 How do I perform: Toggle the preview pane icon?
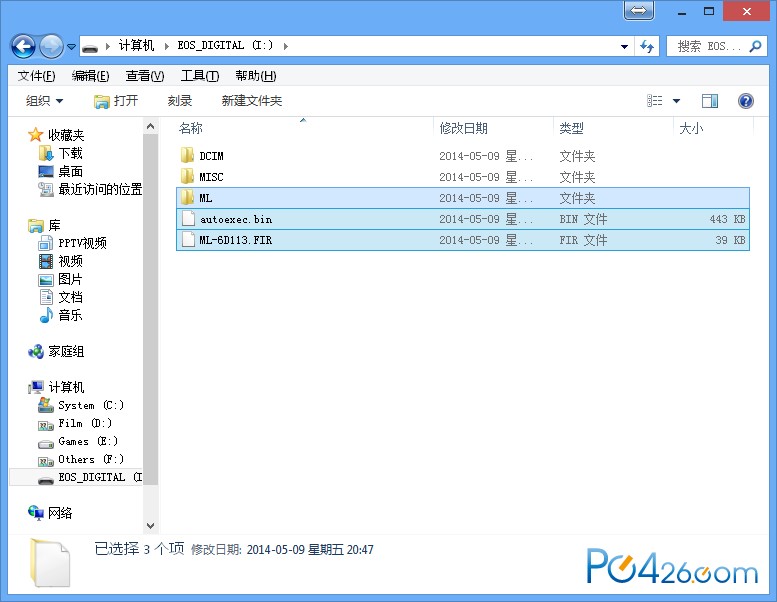tap(710, 101)
